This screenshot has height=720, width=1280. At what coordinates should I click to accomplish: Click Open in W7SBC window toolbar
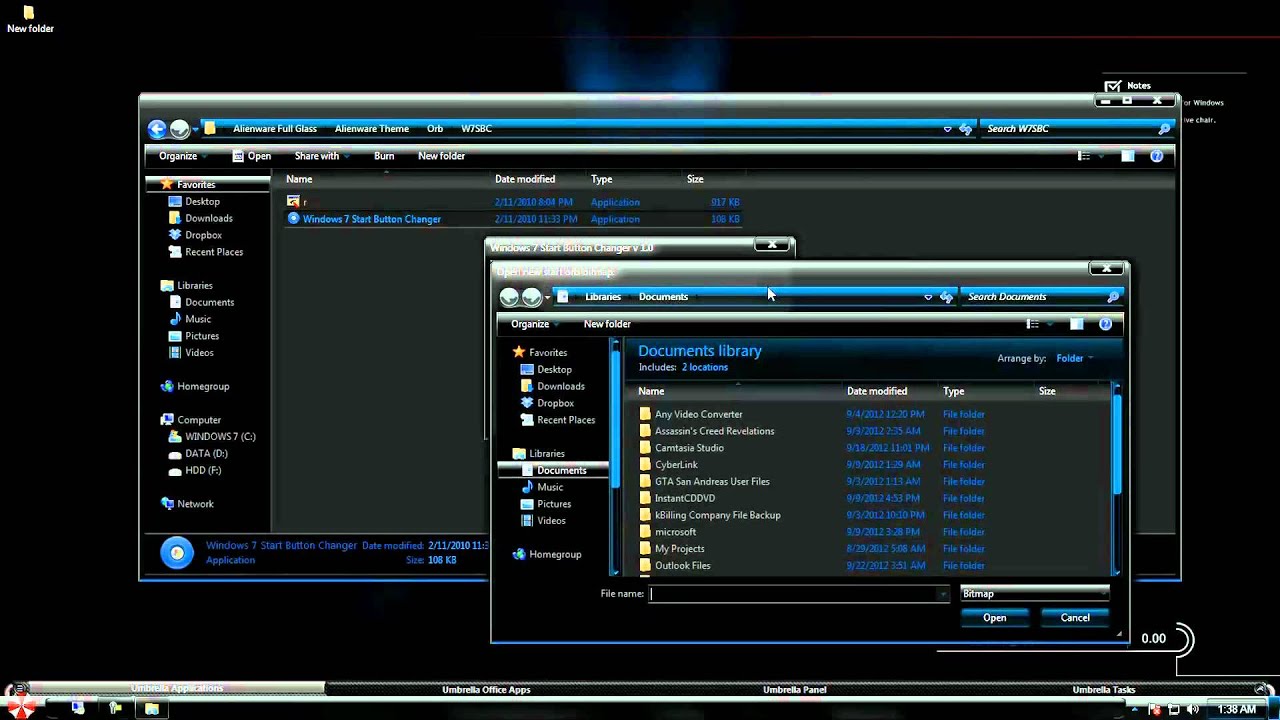coord(252,156)
